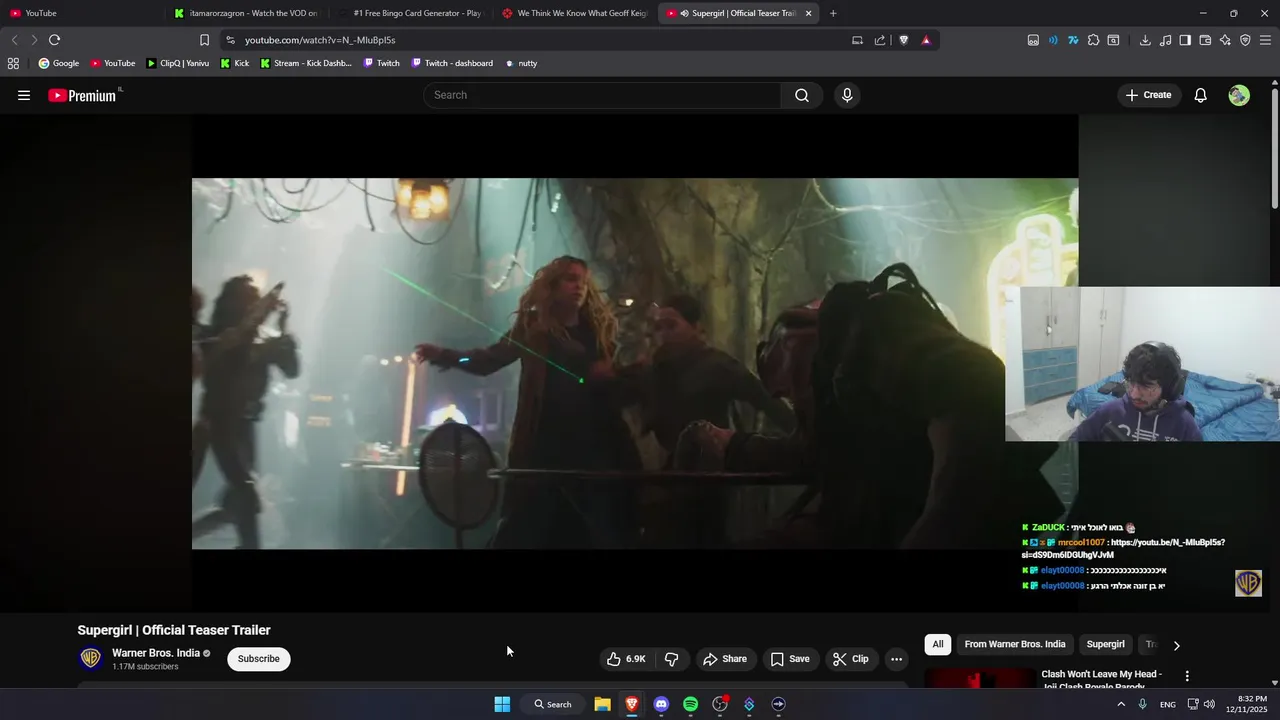The image size is (1280, 720).
Task: Click the bookmarks apps grid icon
Action: pyautogui.click(x=13, y=63)
